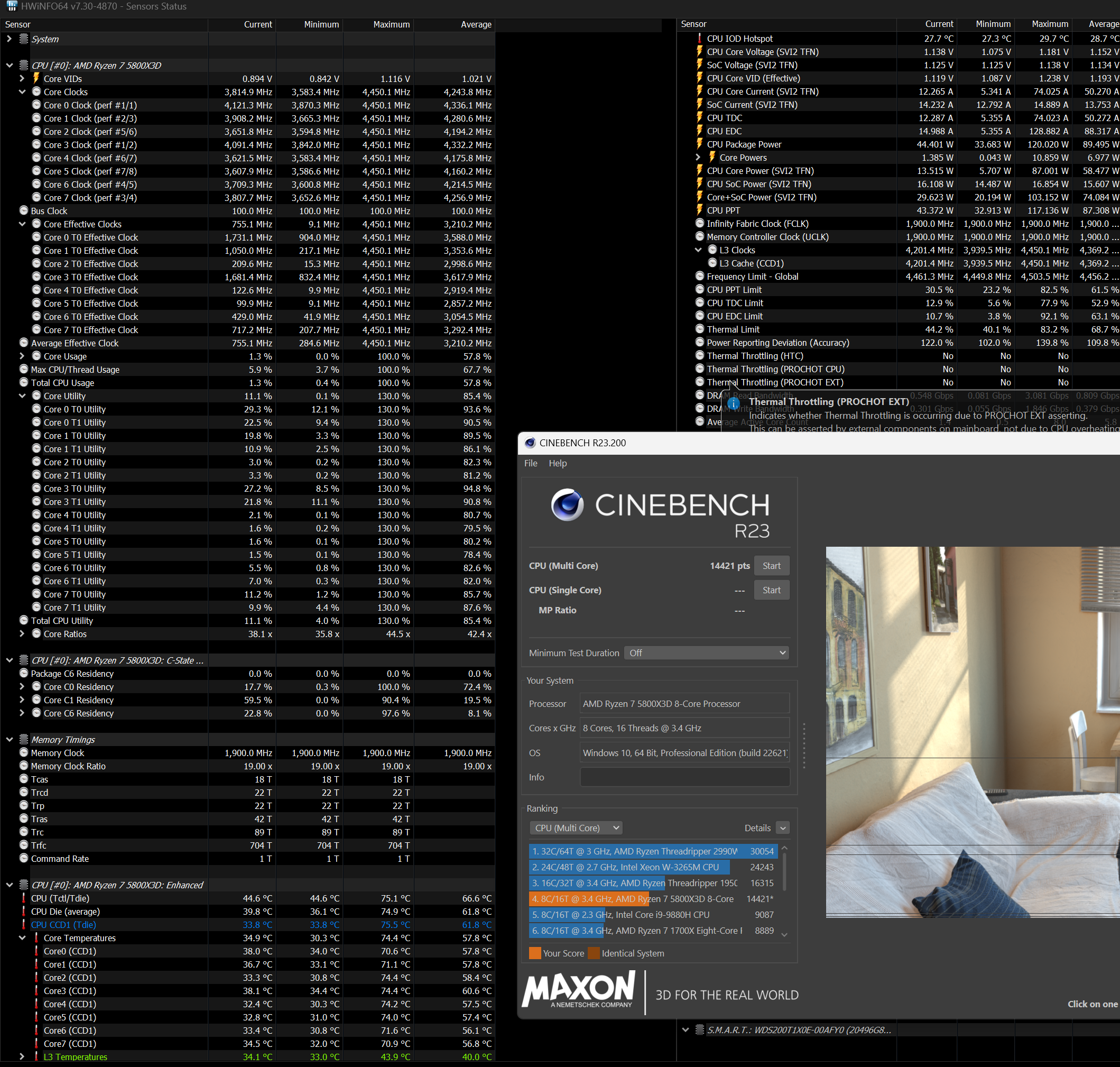The image size is (1120, 1067).
Task: Select the CPU CCD1 (Tdie) row
Action: coord(247,924)
